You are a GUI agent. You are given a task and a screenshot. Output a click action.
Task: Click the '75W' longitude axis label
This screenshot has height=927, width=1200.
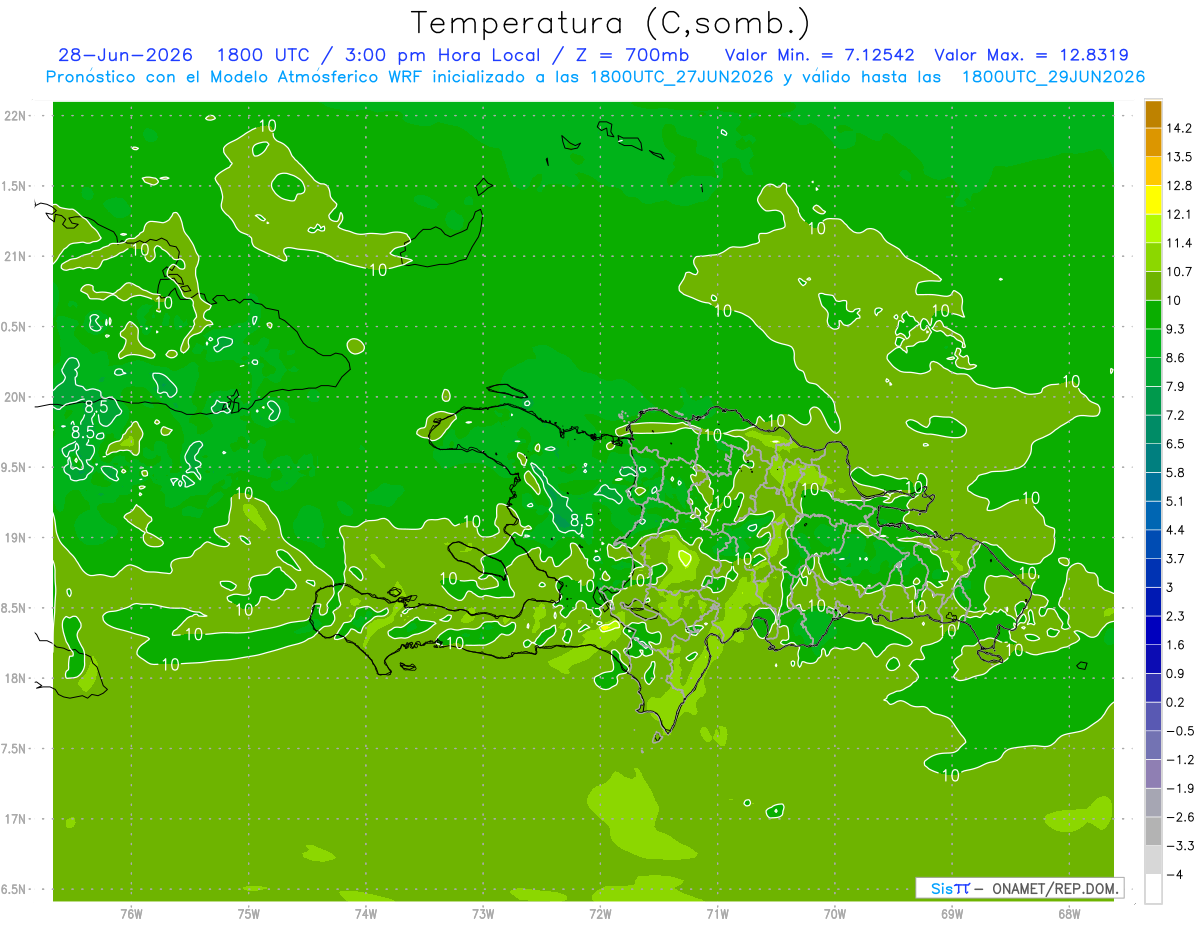click(x=249, y=913)
